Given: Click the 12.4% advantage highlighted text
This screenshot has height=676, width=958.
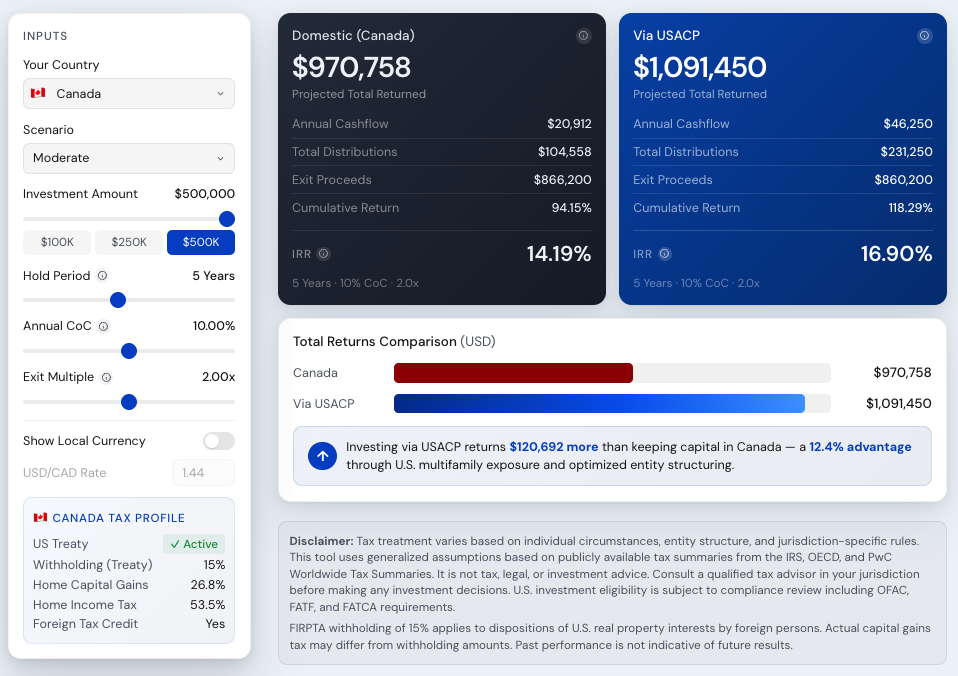Looking at the screenshot, I should (860, 447).
